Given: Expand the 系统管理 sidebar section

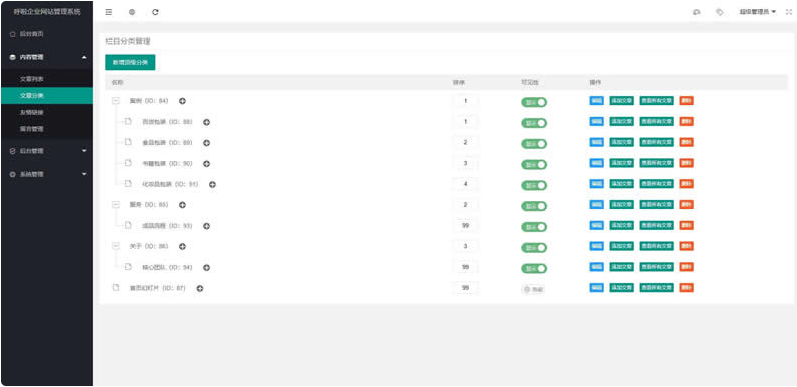Looking at the screenshot, I should click(x=46, y=174).
